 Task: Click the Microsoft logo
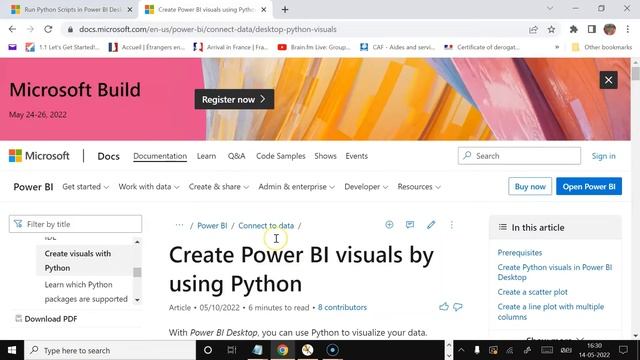click(x=39, y=156)
